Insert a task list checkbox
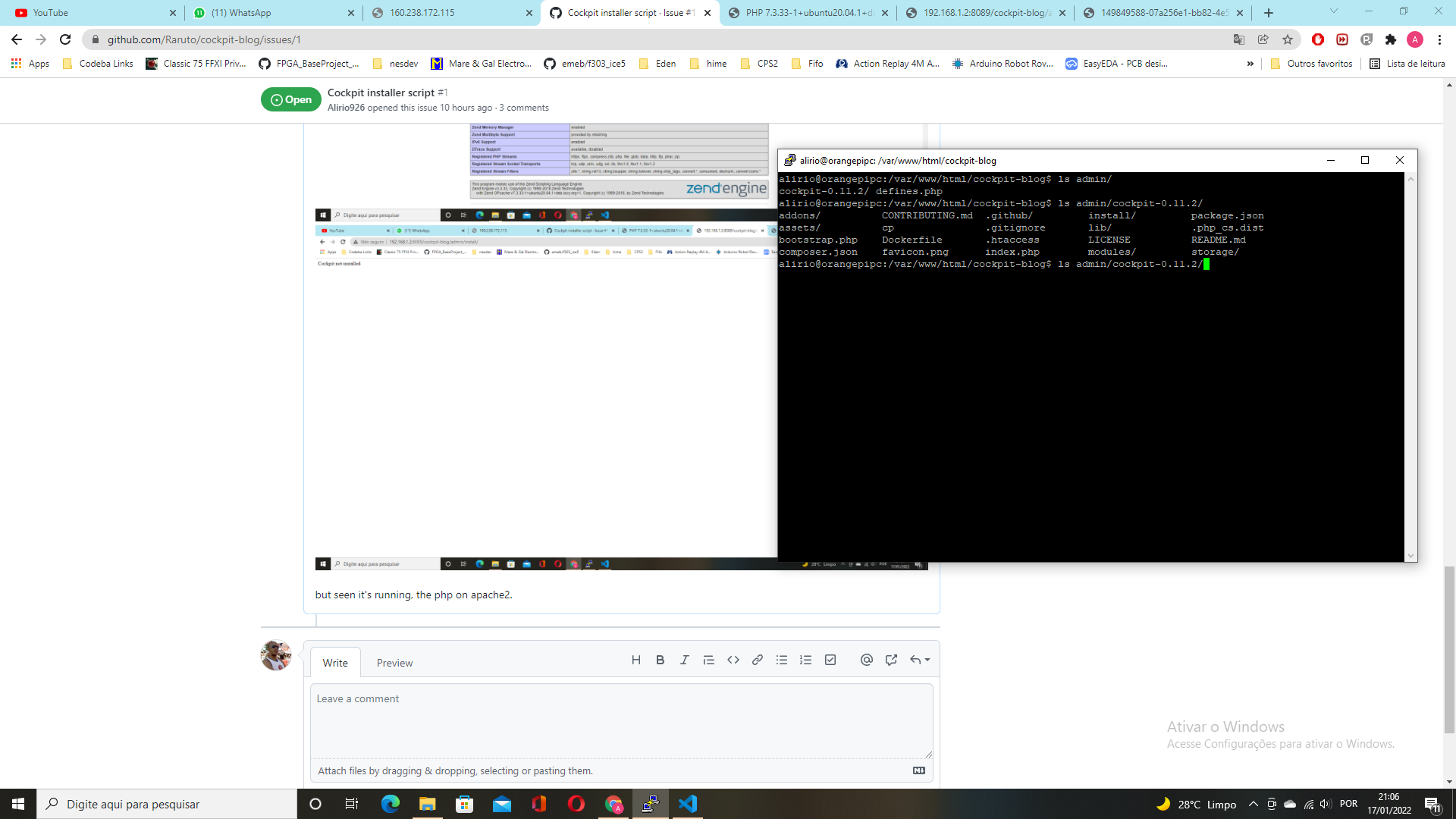The height and width of the screenshot is (819, 1456). 830,660
